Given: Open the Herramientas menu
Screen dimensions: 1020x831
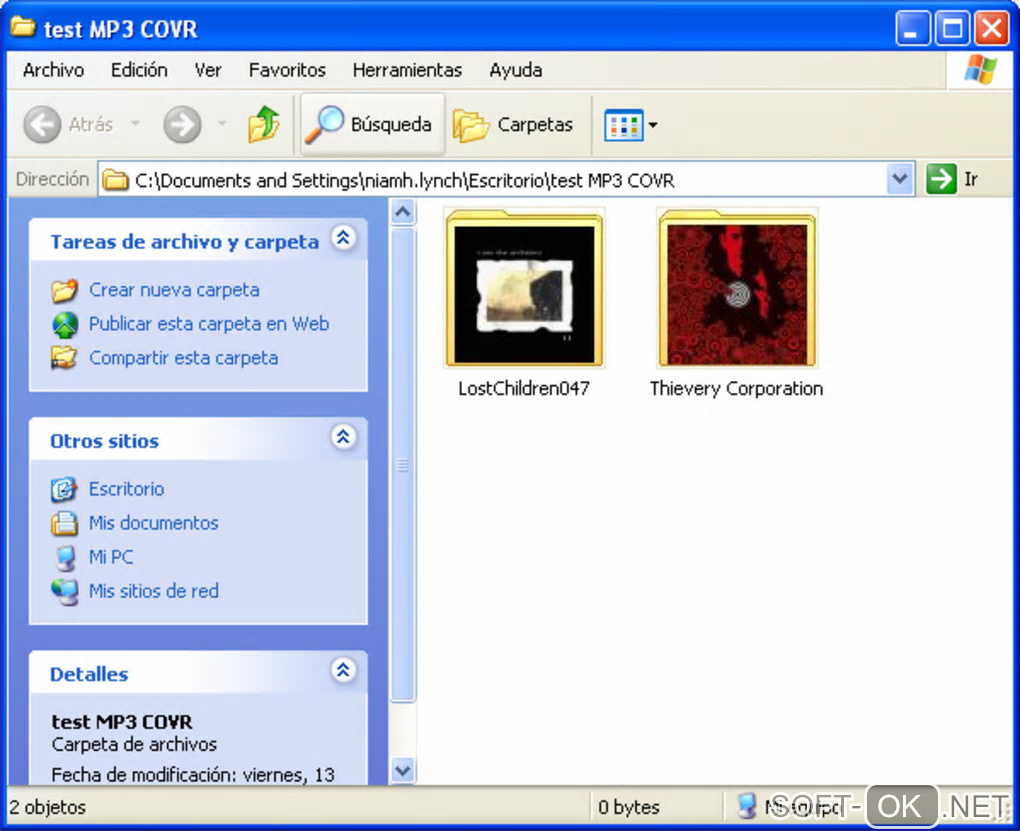Looking at the screenshot, I should click(x=407, y=70).
